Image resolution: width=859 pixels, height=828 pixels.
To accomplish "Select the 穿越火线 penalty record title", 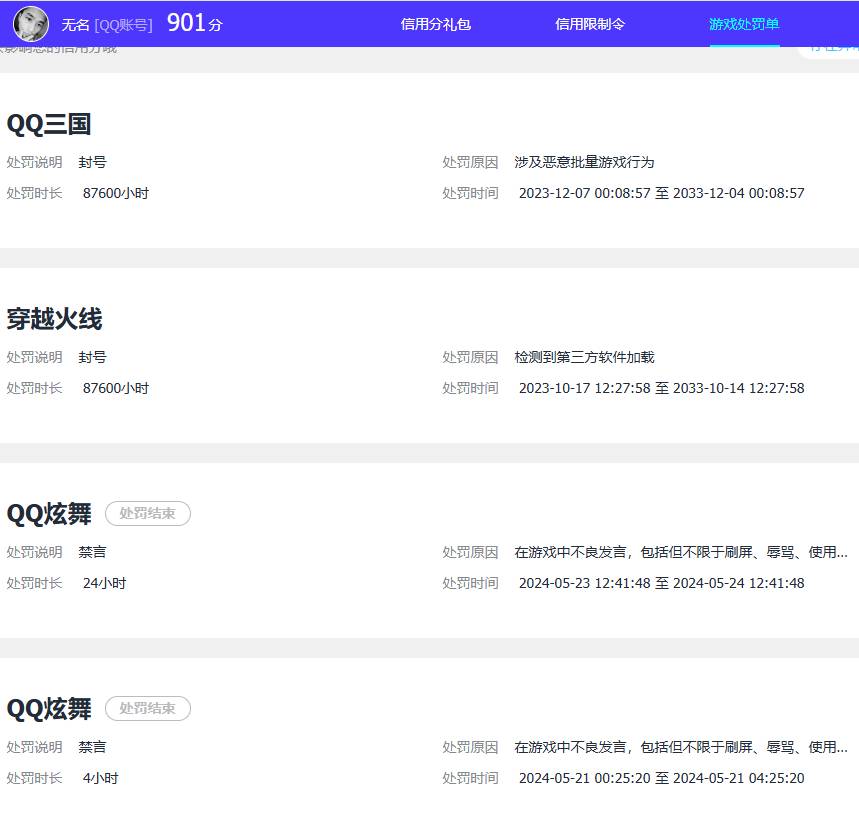I will pyautogui.click(x=54, y=319).
